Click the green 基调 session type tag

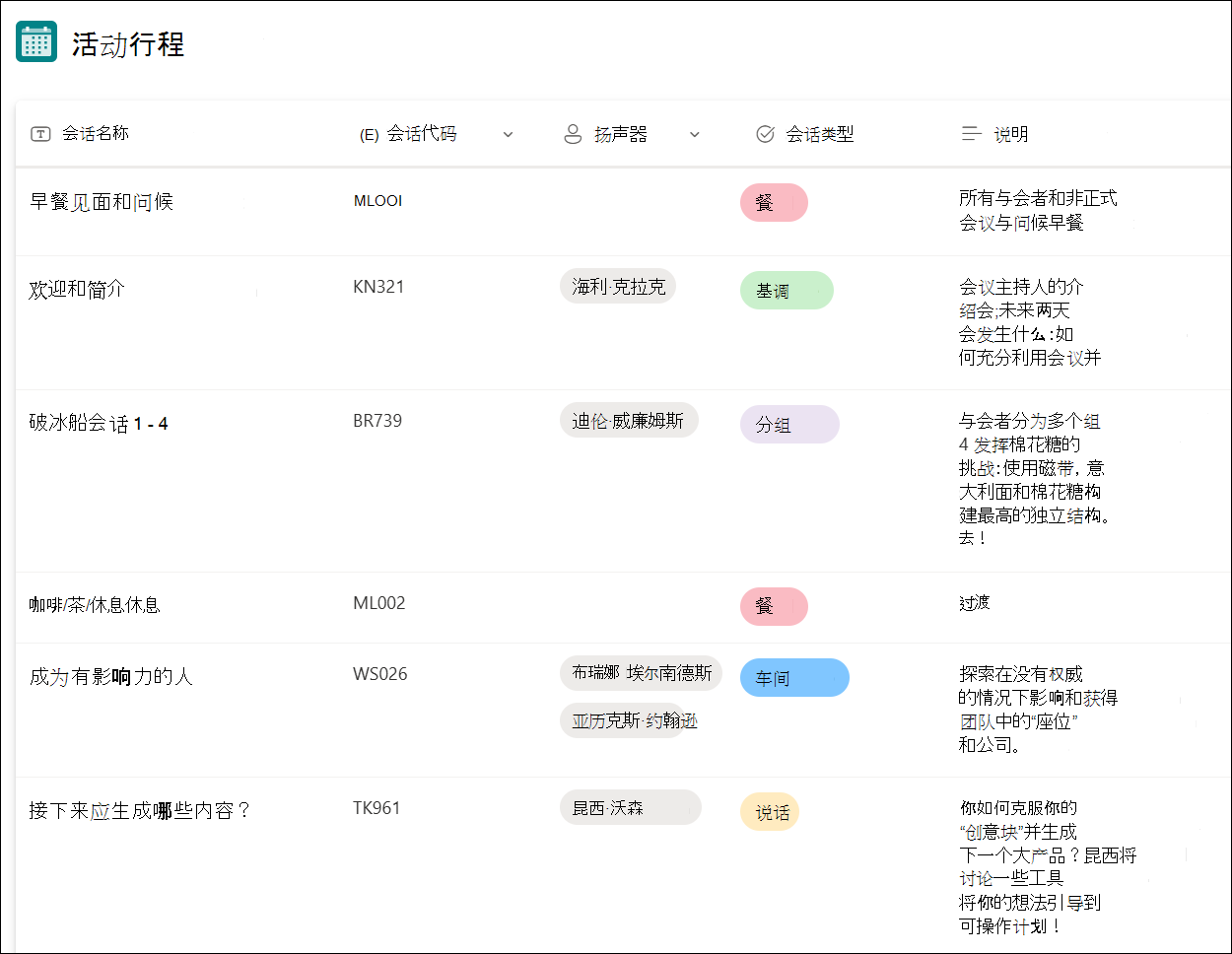787,291
